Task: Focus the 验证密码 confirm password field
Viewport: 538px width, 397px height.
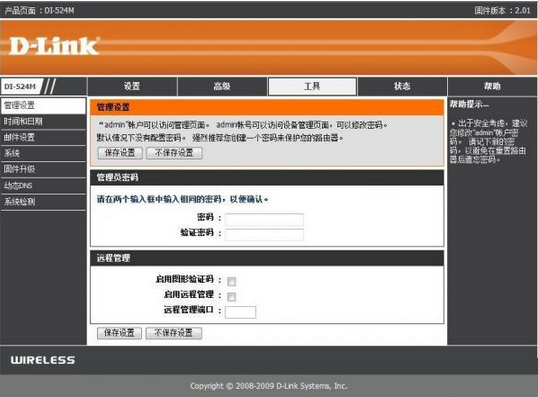Action: click(264, 234)
